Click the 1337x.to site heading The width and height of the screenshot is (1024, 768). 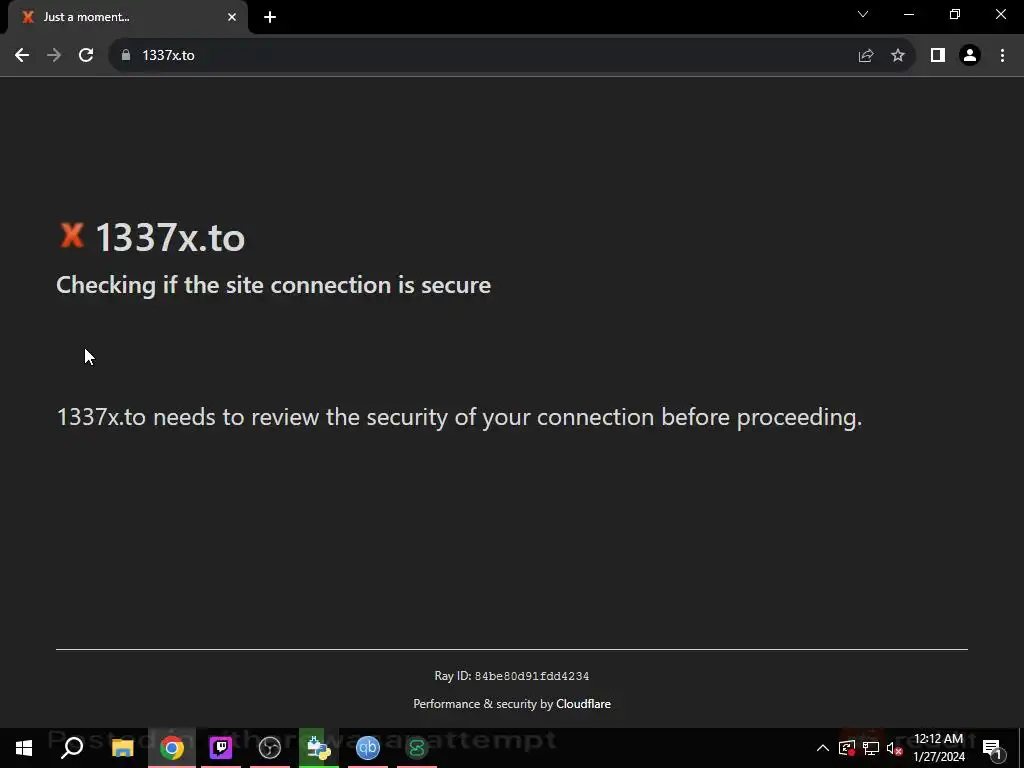pos(170,237)
